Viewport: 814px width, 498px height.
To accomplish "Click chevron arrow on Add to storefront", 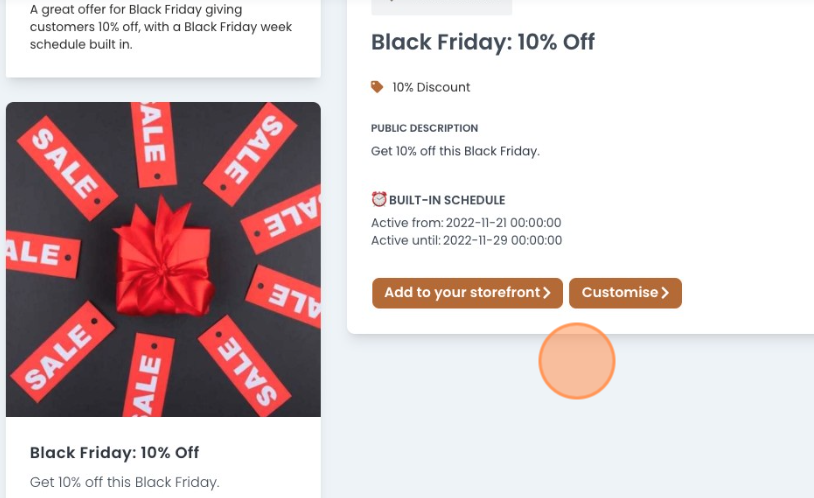I will point(547,293).
